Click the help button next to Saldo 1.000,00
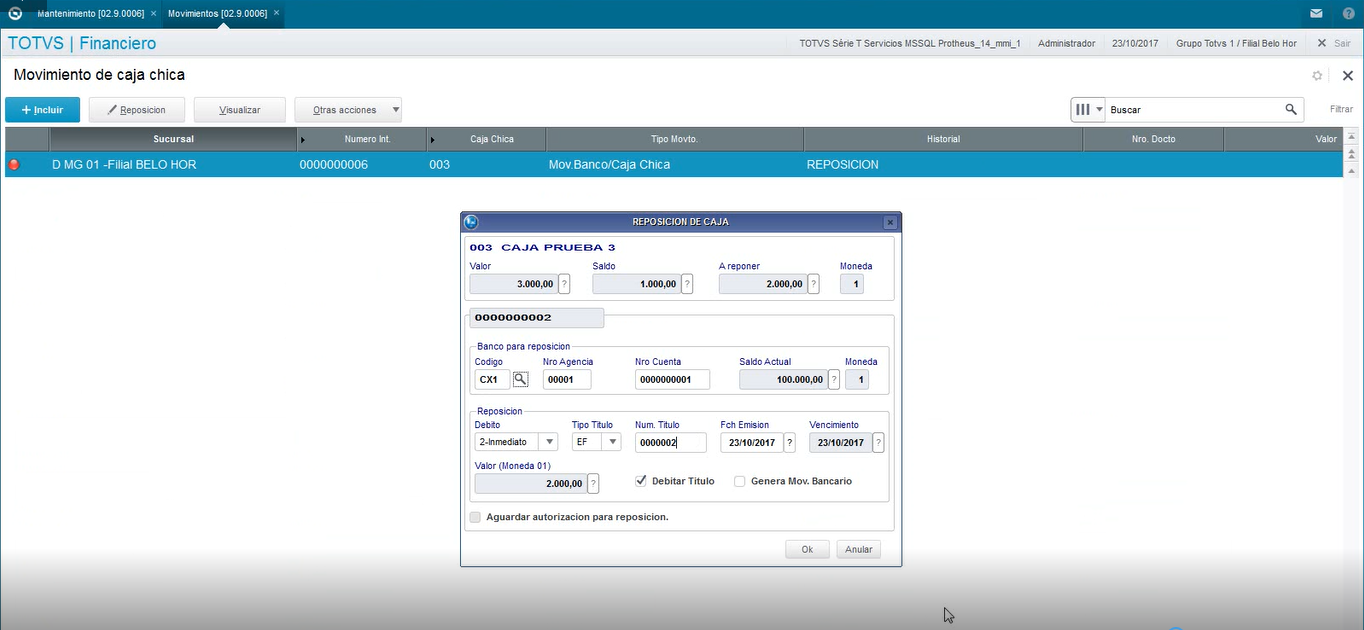The height and width of the screenshot is (630, 1364). 686,284
